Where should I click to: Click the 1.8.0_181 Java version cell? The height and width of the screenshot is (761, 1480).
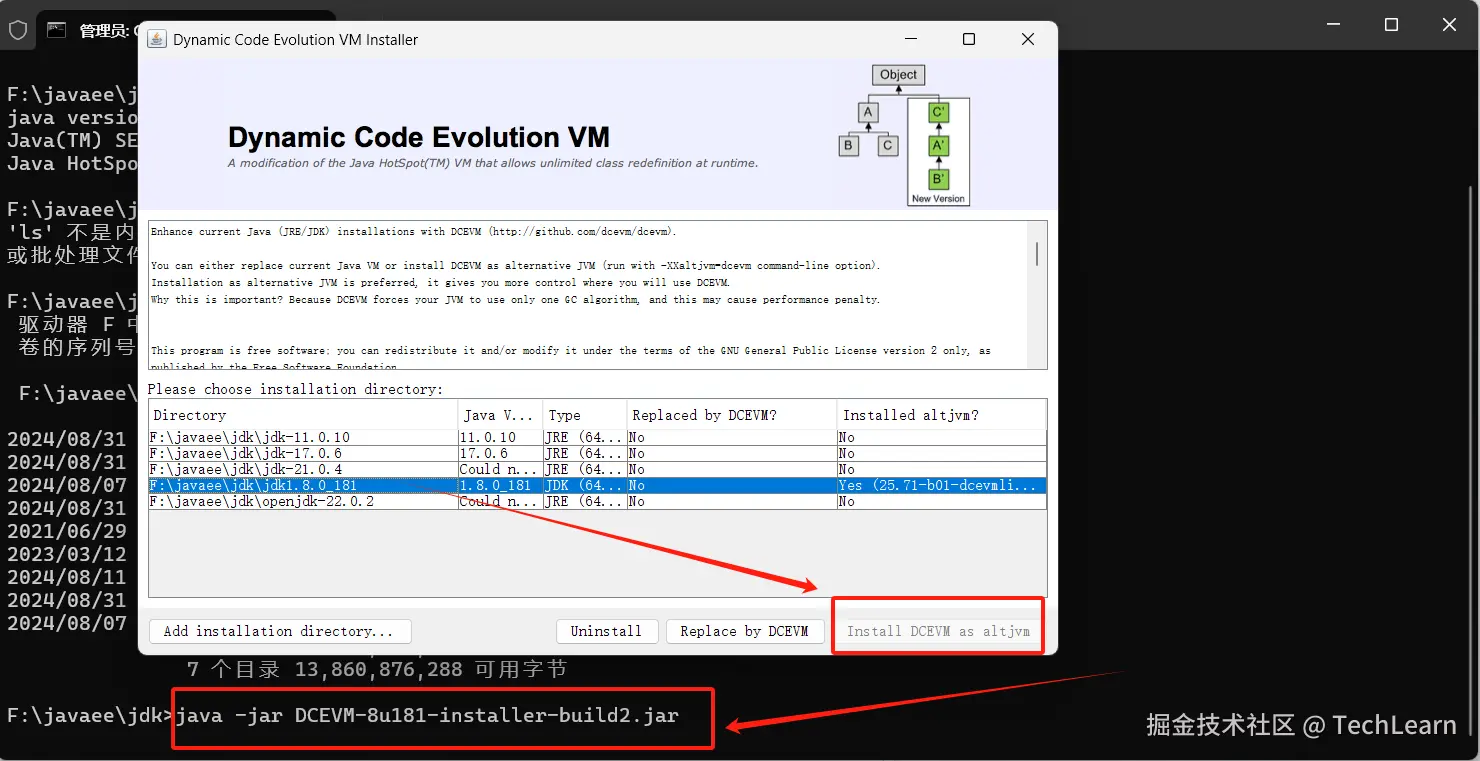[500, 485]
